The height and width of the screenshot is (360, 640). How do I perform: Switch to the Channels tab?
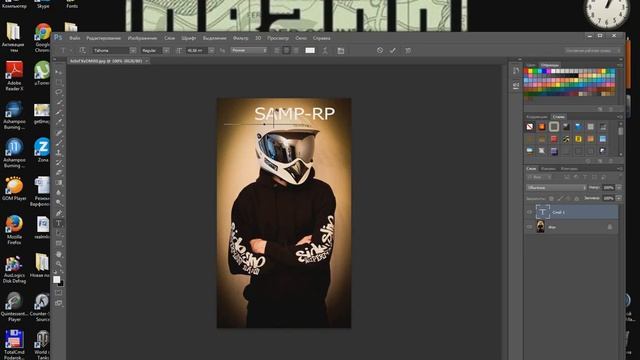[548, 168]
